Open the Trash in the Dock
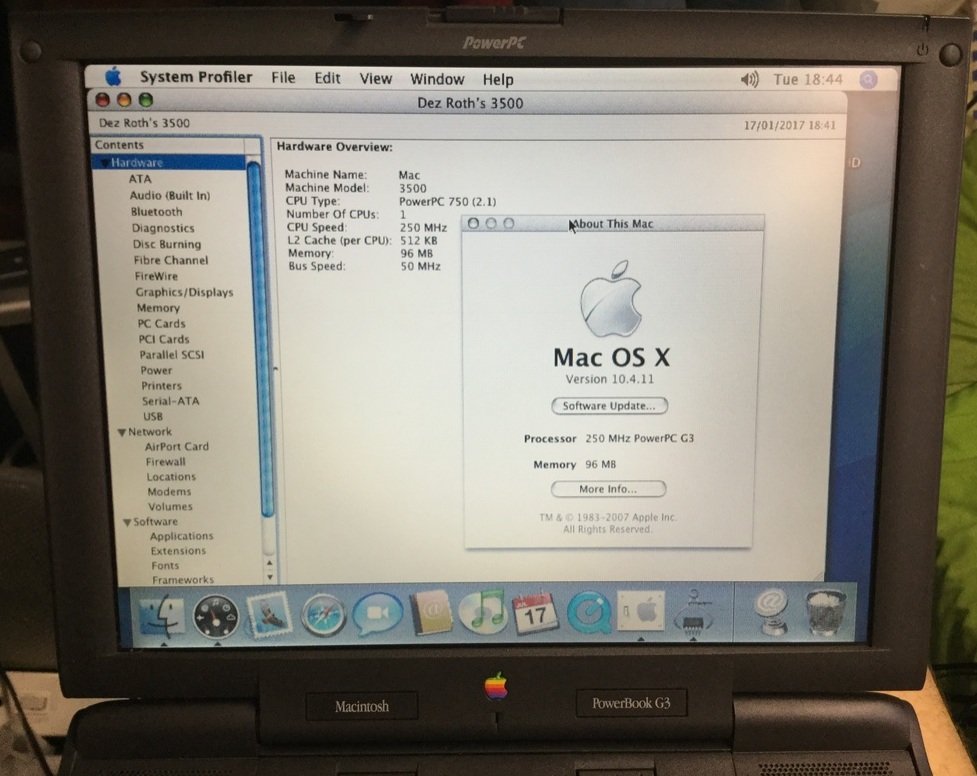The image size is (977, 776). click(x=826, y=612)
